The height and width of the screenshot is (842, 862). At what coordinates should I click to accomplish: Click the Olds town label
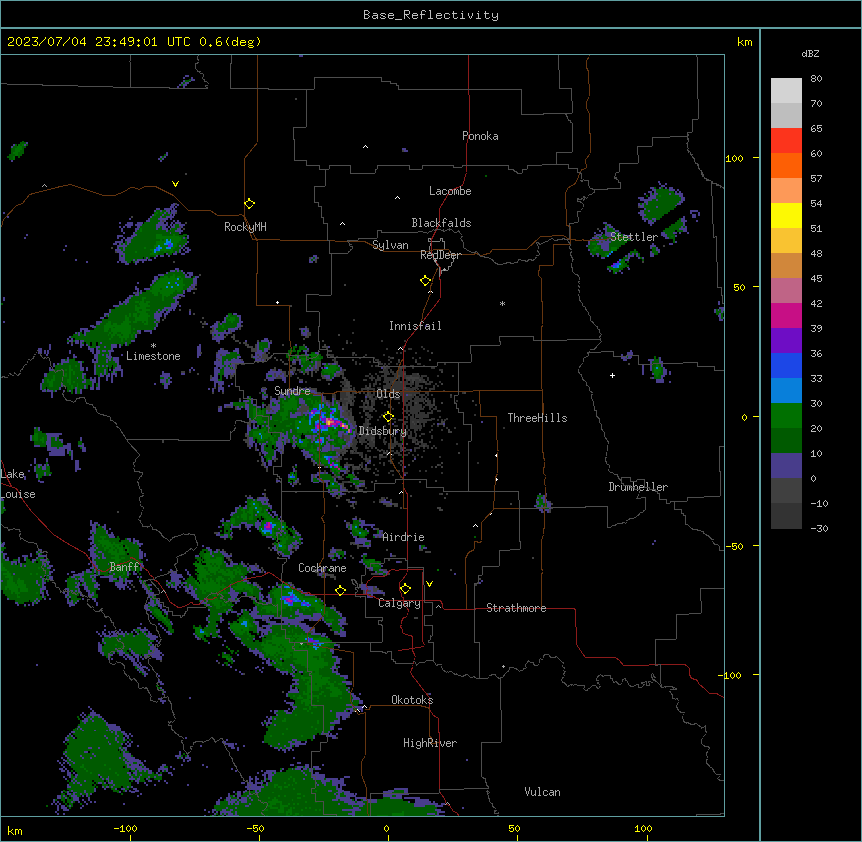tap(388, 394)
